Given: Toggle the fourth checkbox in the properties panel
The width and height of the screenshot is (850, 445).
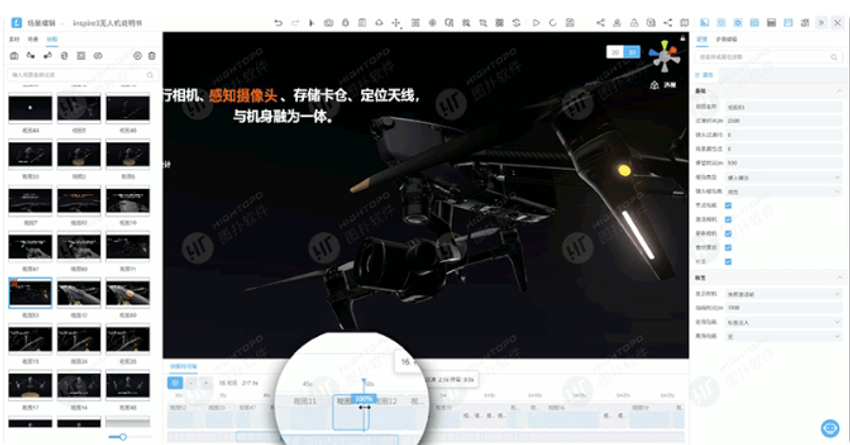Looking at the screenshot, I should [728, 248].
